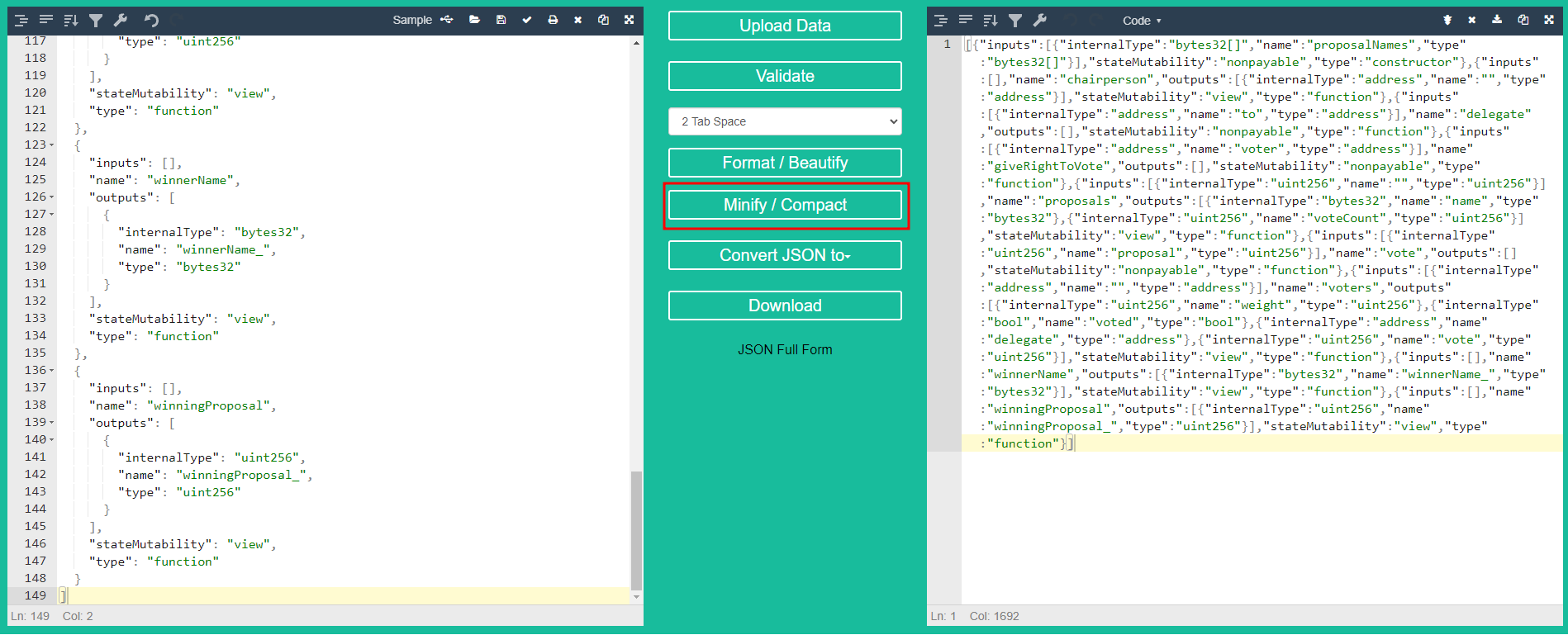Click "uint256" value on line 143

click(208, 492)
